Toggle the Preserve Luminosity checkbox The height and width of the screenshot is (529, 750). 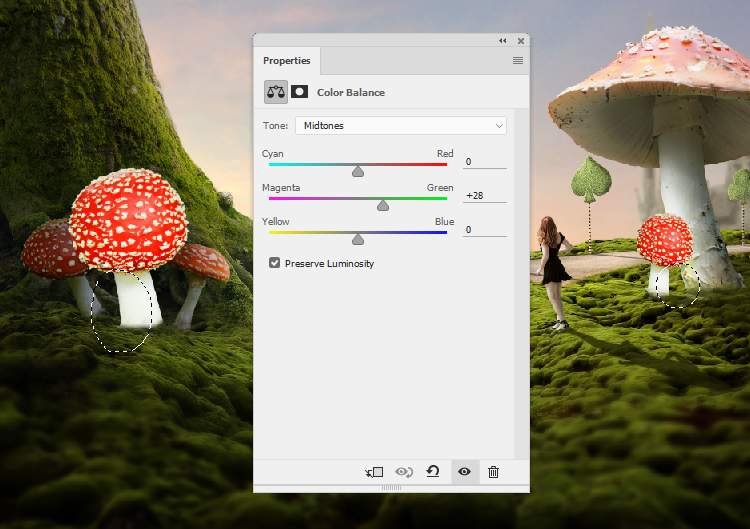point(275,263)
